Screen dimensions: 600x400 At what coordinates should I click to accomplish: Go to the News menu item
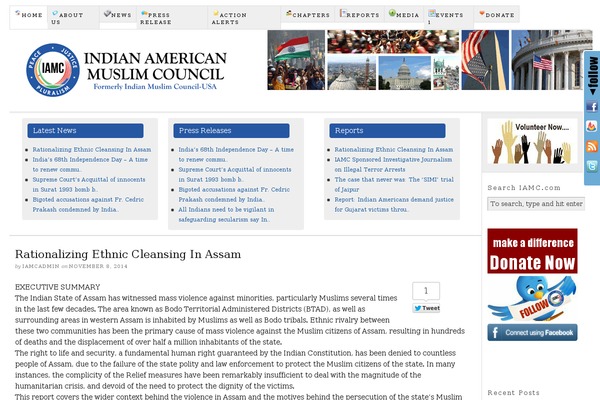pos(118,15)
